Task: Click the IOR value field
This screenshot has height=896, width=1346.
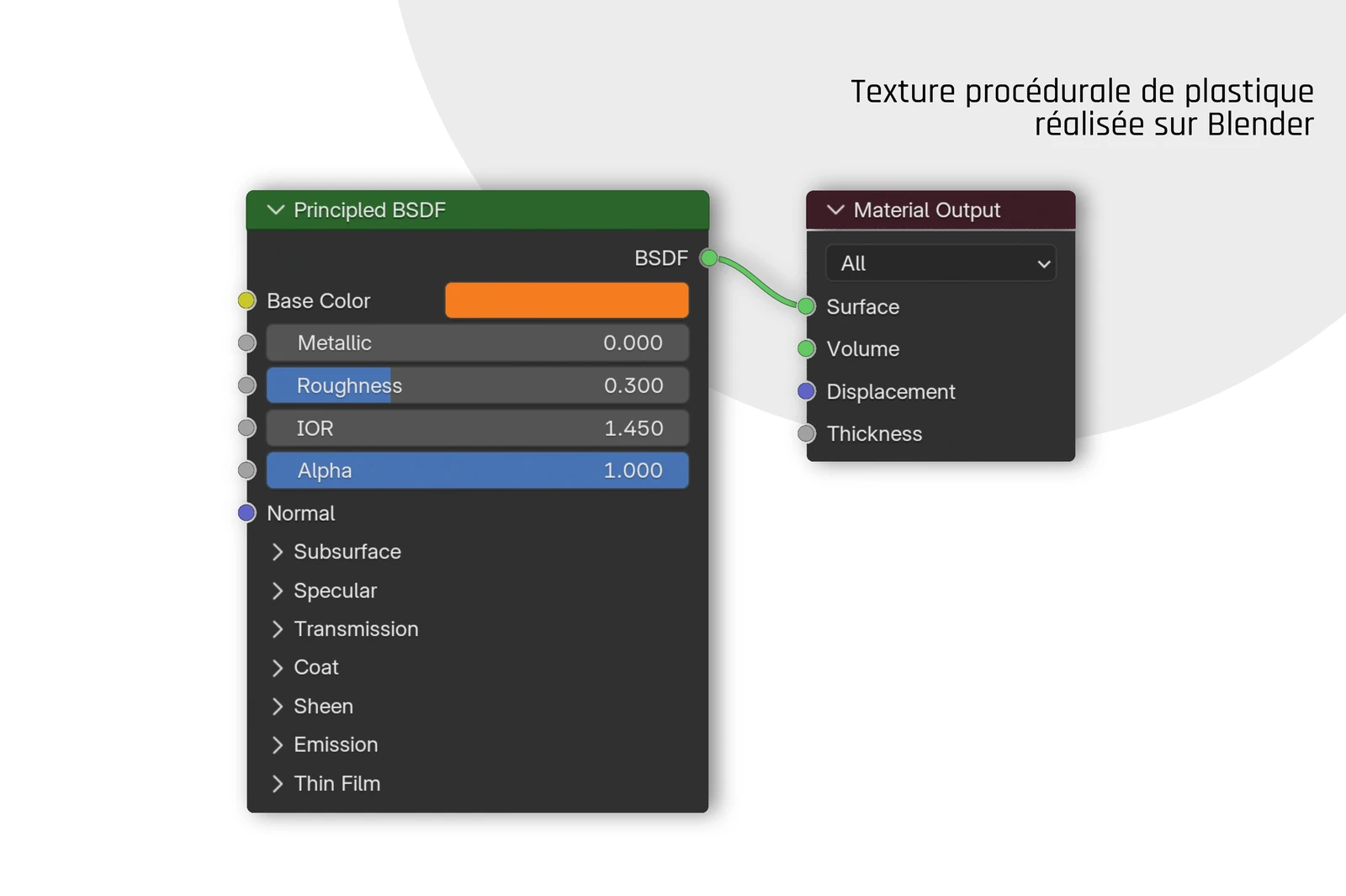Action: 477,428
